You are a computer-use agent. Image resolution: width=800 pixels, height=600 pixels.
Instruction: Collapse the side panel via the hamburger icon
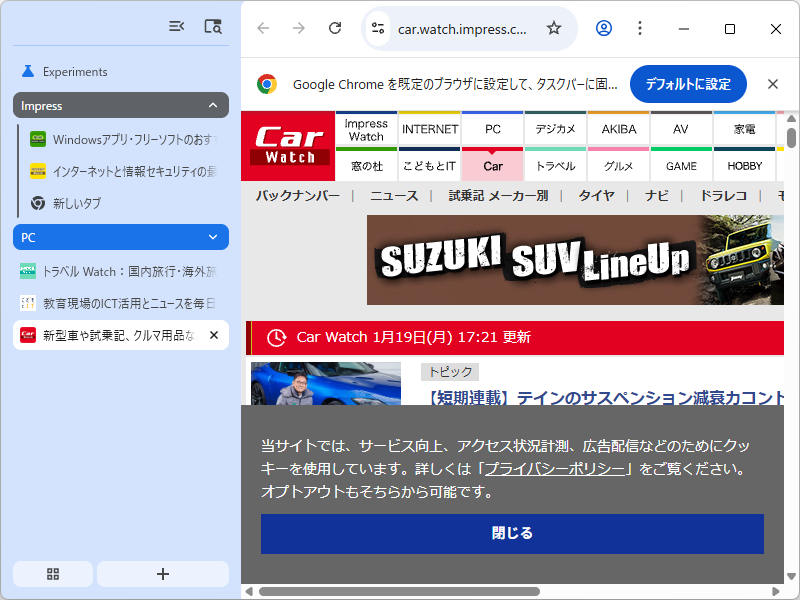(176, 26)
